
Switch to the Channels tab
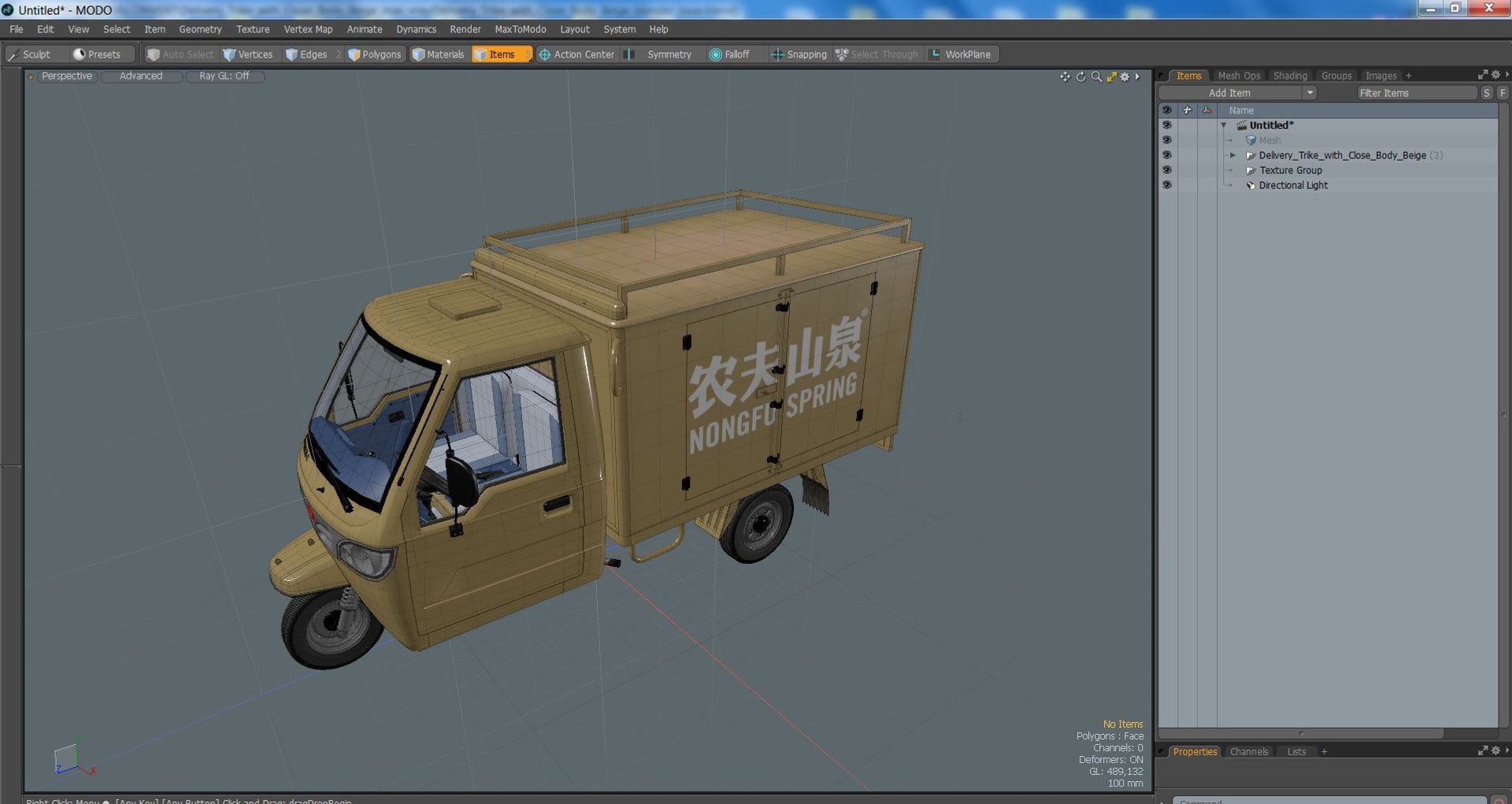tap(1249, 752)
